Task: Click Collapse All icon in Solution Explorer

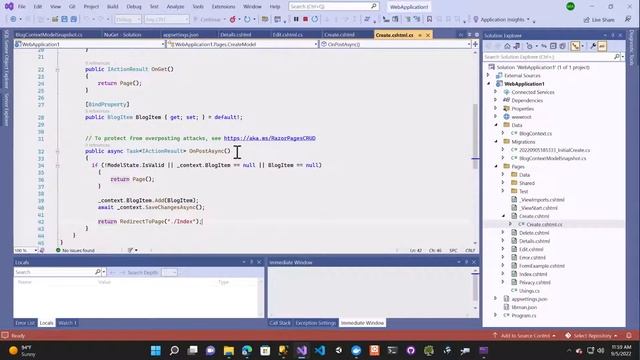Action: click(x=553, y=46)
